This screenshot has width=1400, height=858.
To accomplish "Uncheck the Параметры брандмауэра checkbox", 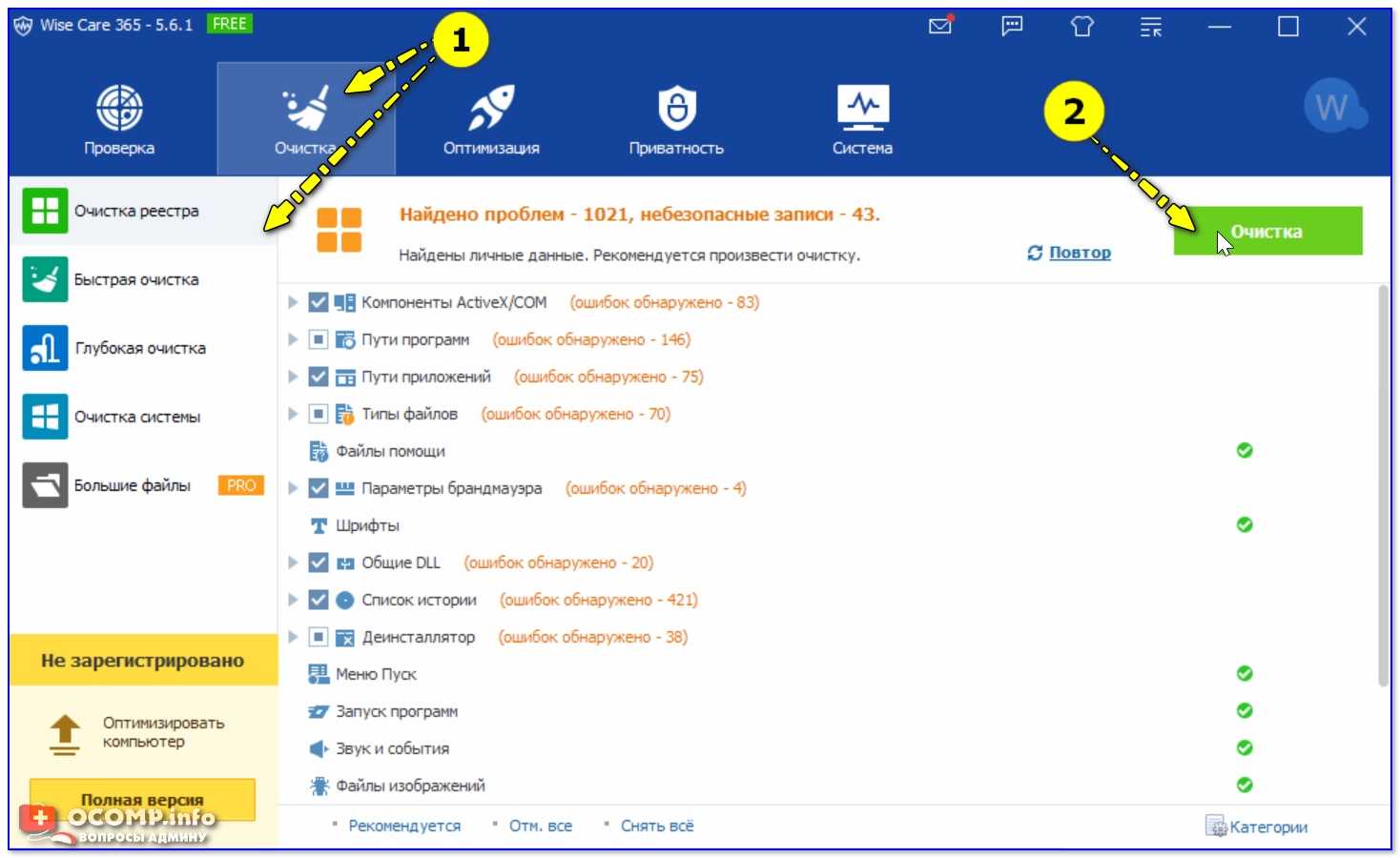I will (319, 488).
